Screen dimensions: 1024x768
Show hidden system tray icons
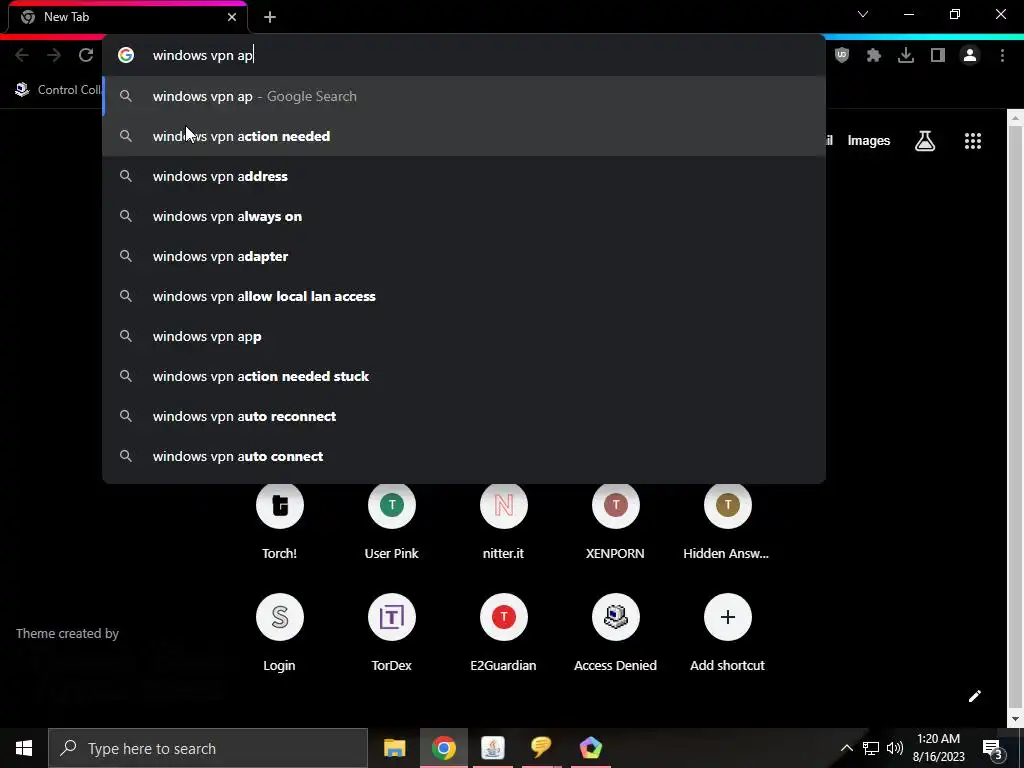tap(846, 748)
